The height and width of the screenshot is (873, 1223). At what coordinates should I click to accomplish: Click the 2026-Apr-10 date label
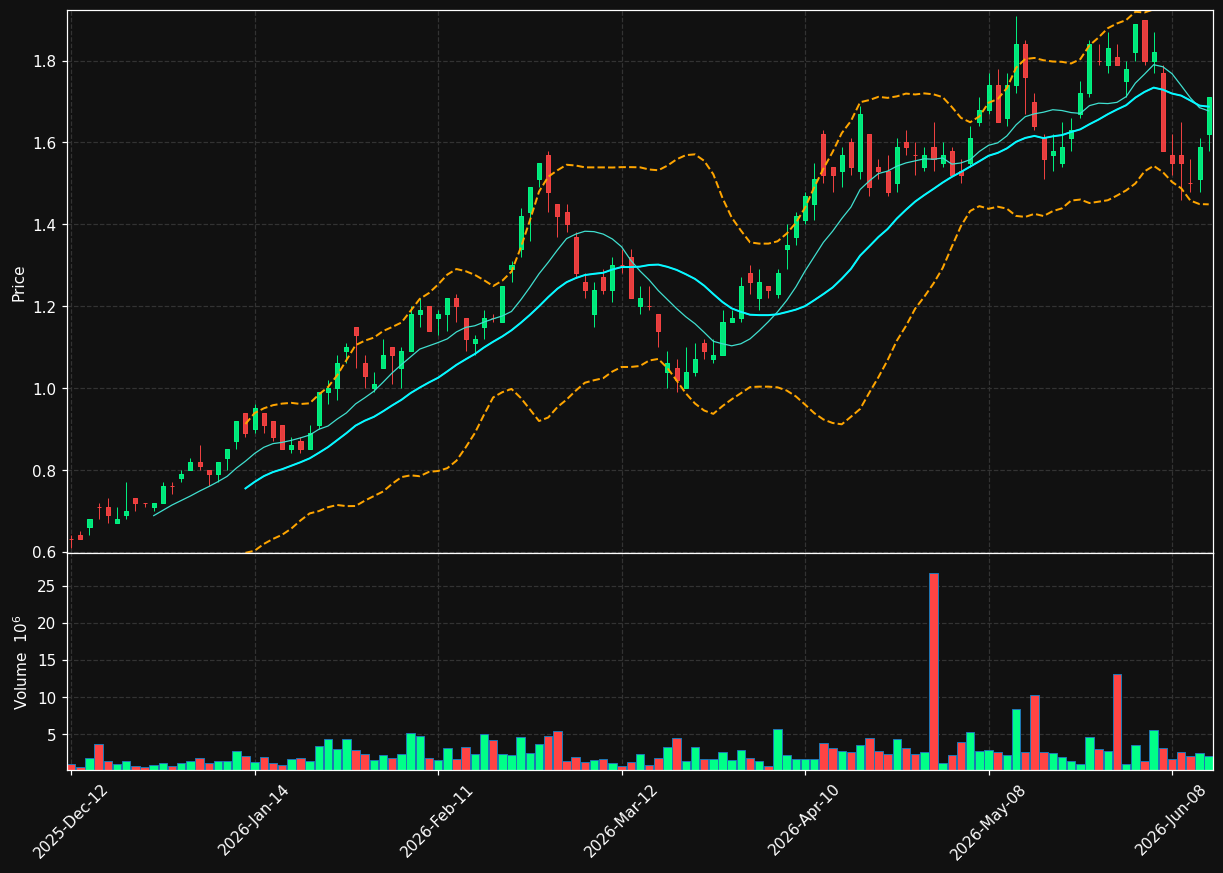(805, 821)
